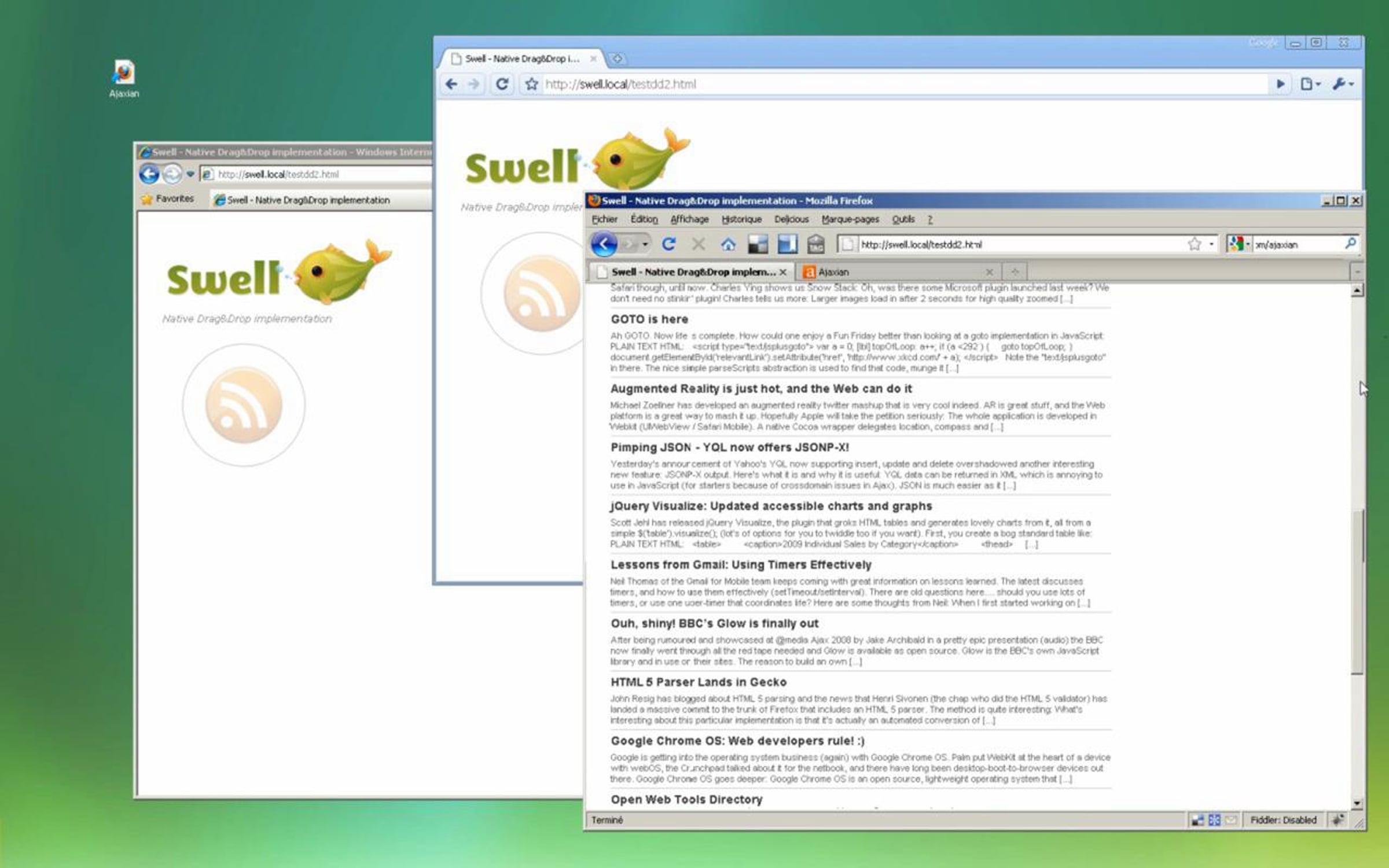The width and height of the screenshot is (1389, 868).
Task: Click the Delicious tag icon in Firefox toolbar
Action: point(816,244)
